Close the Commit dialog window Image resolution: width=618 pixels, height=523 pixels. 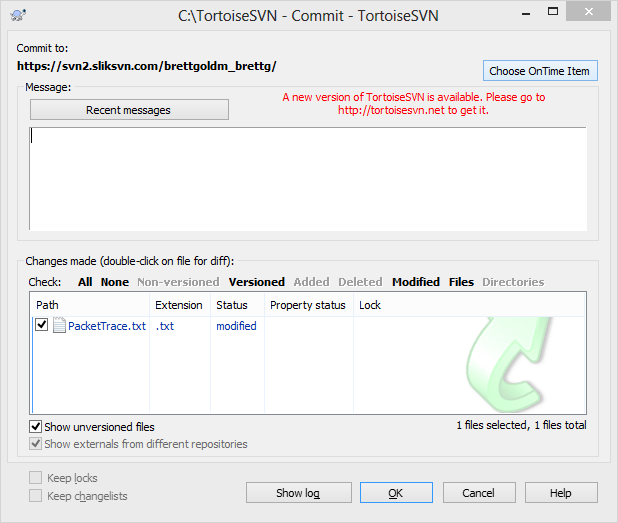point(588,11)
